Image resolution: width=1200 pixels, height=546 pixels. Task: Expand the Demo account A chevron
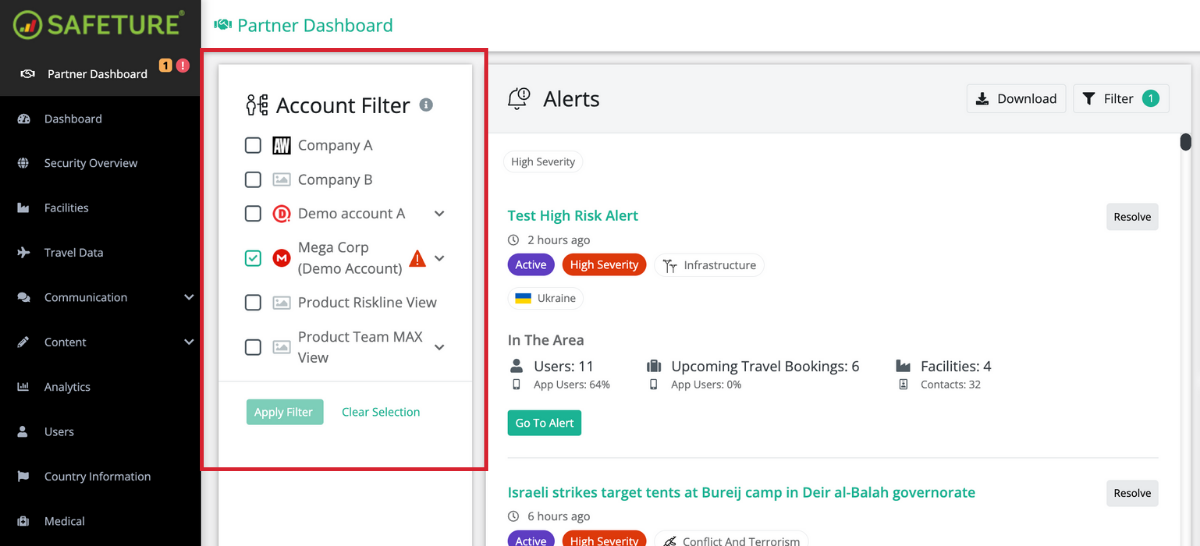(439, 214)
